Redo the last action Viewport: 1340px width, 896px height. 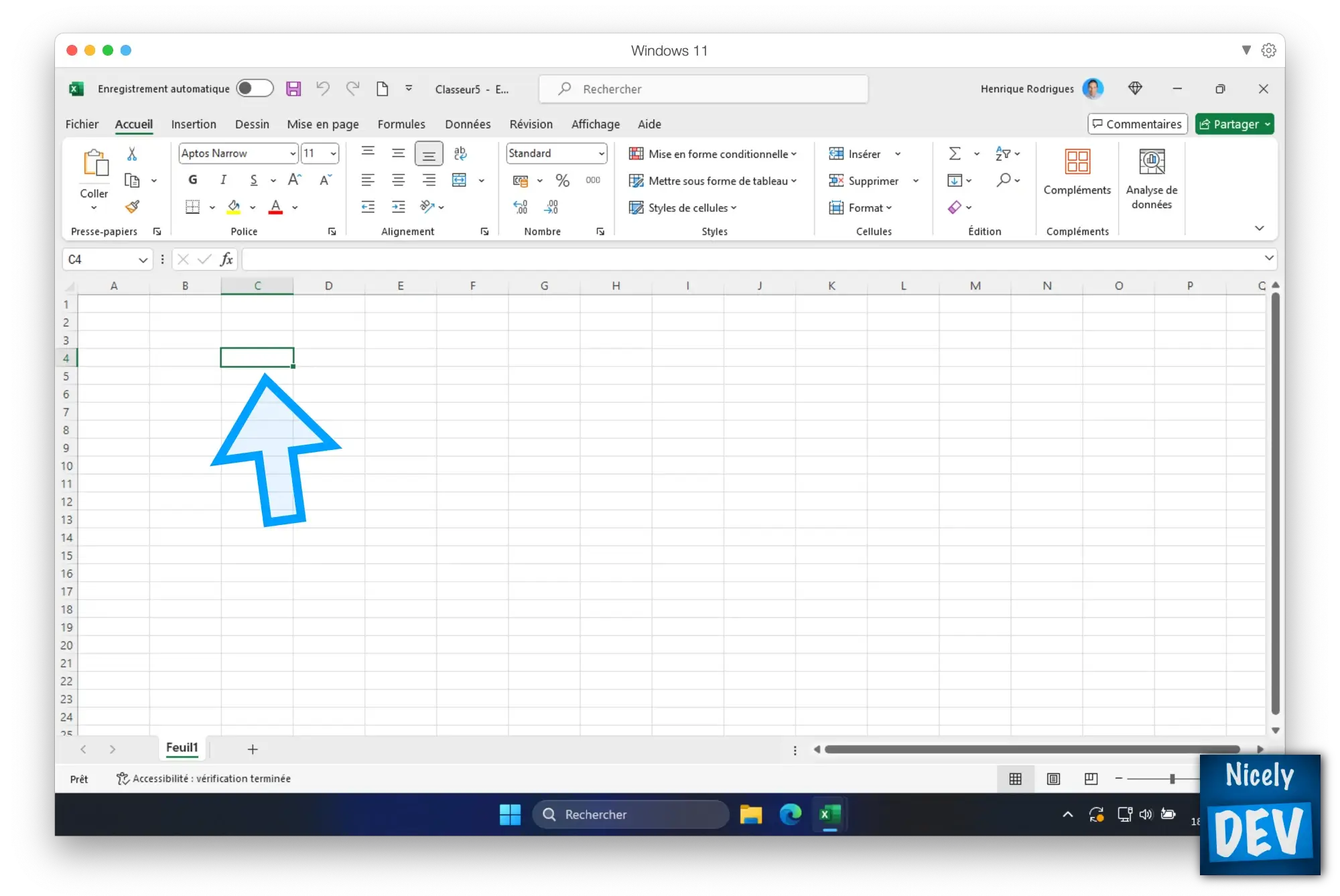352,88
